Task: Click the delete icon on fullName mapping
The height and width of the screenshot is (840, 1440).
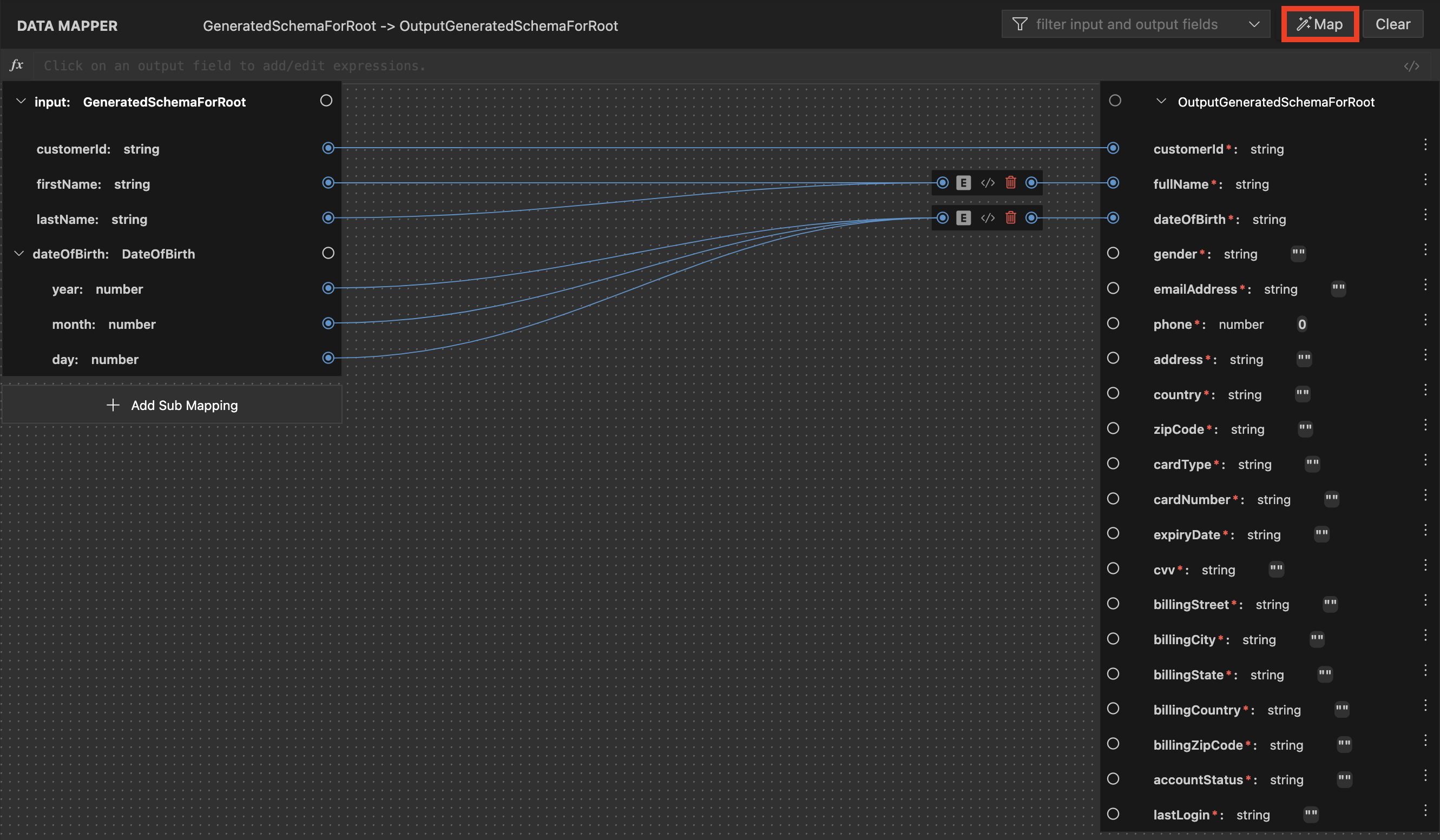Action: (1010, 183)
